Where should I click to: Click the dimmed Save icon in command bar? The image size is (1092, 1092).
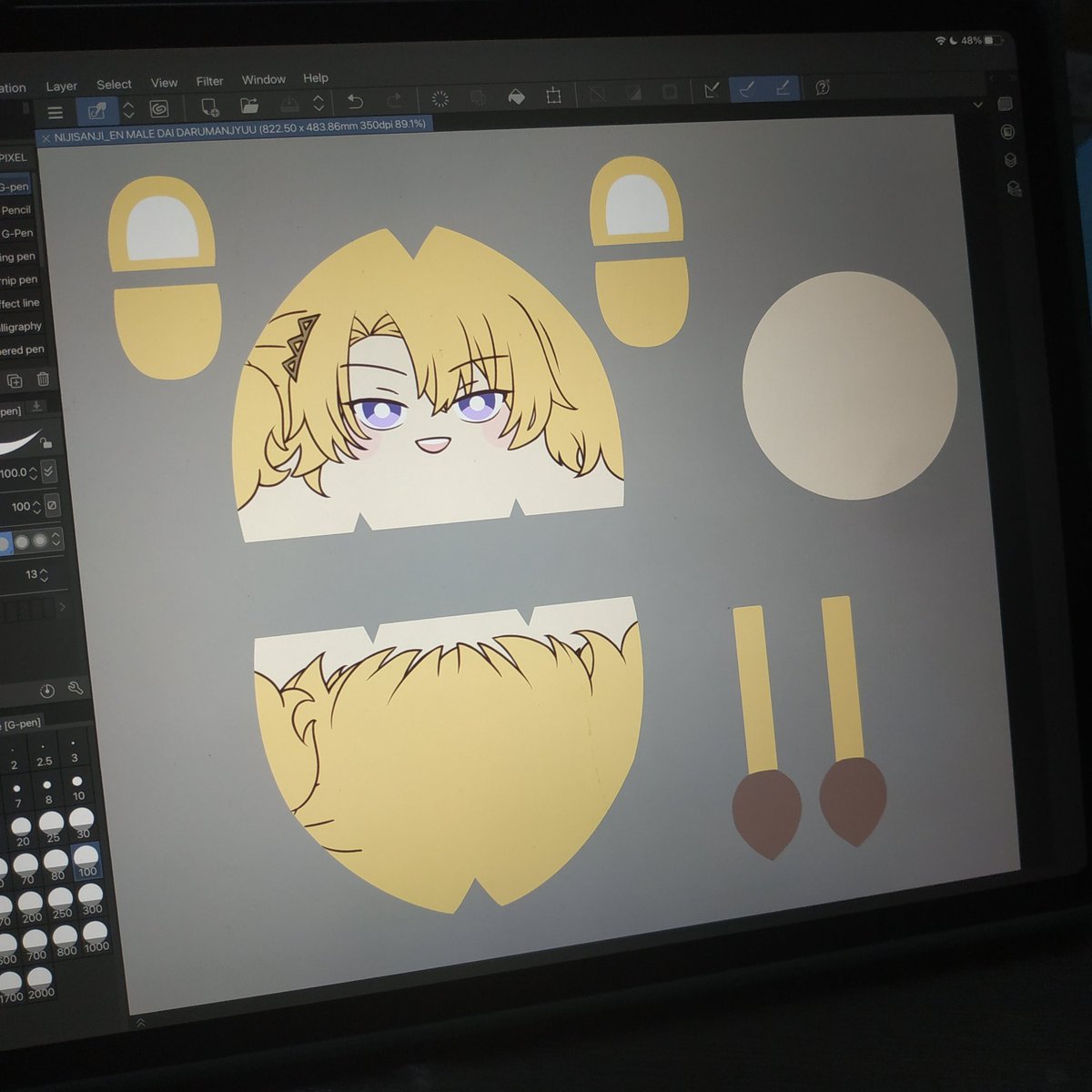click(289, 104)
